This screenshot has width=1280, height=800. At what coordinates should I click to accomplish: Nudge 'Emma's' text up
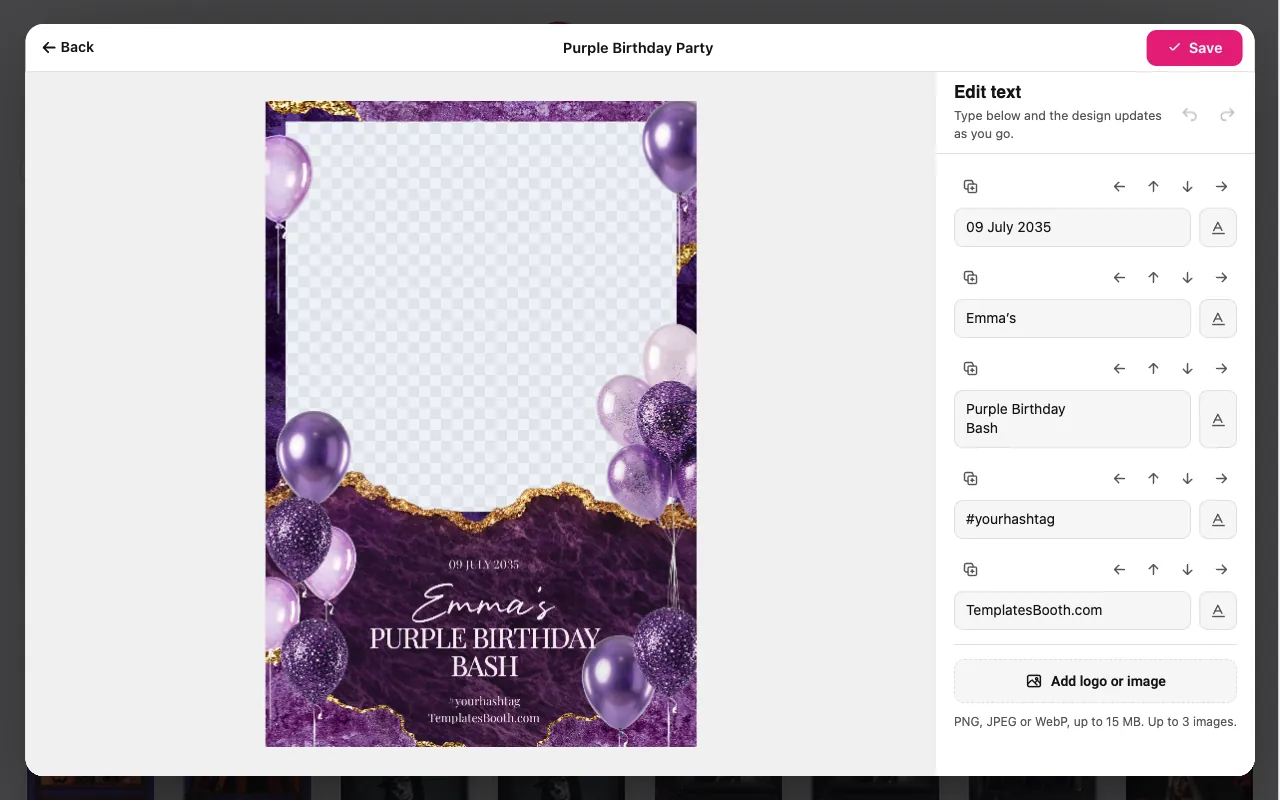(x=1153, y=278)
